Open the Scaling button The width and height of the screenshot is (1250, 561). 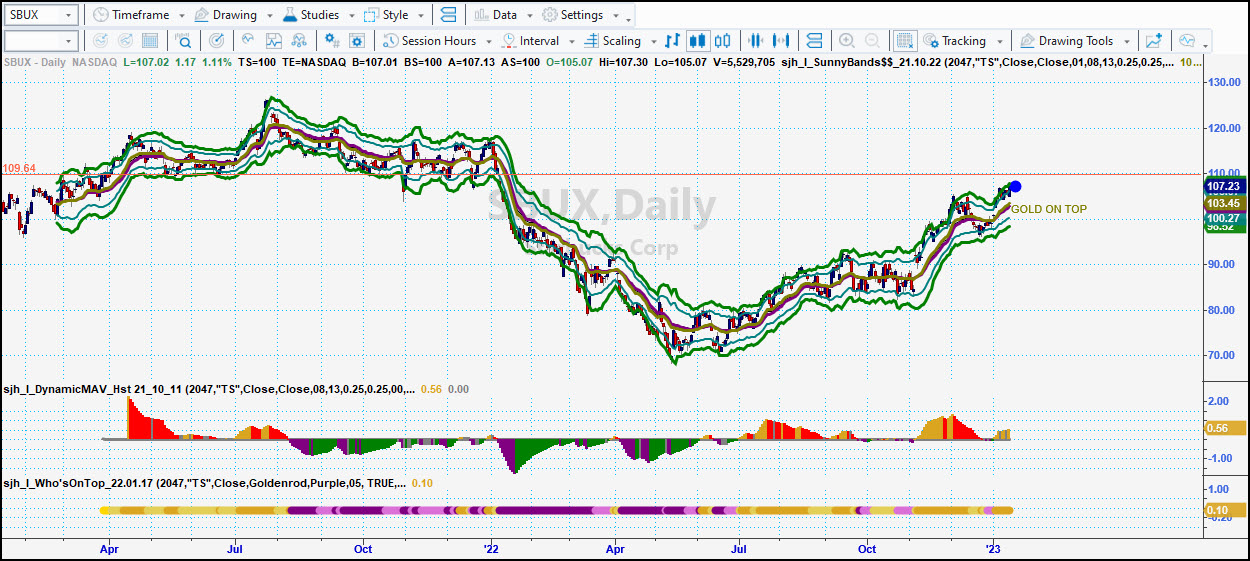point(613,41)
